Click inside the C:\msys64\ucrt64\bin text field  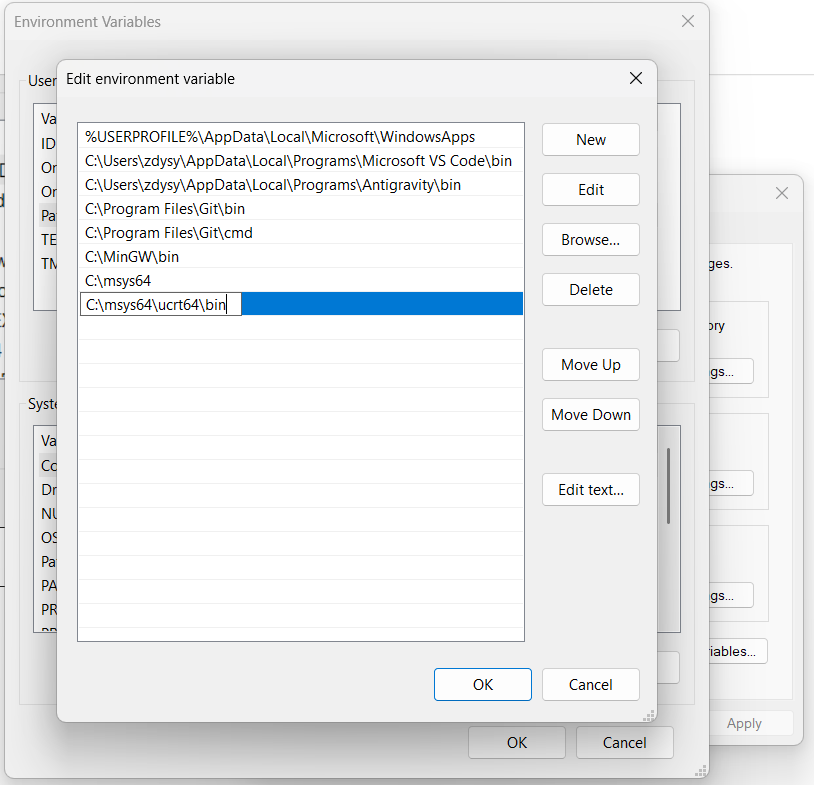(x=160, y=305)
